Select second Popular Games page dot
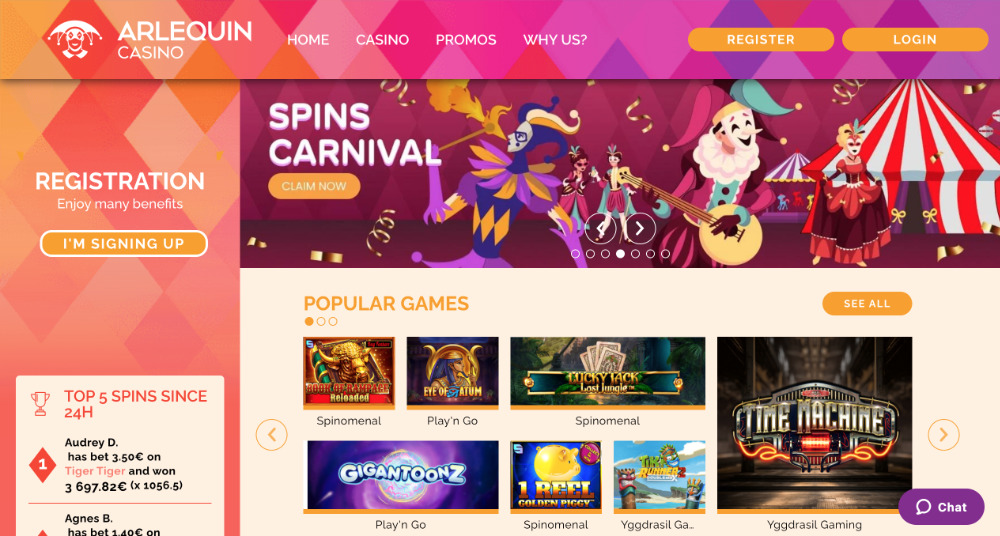 click(x=321, y=322)
